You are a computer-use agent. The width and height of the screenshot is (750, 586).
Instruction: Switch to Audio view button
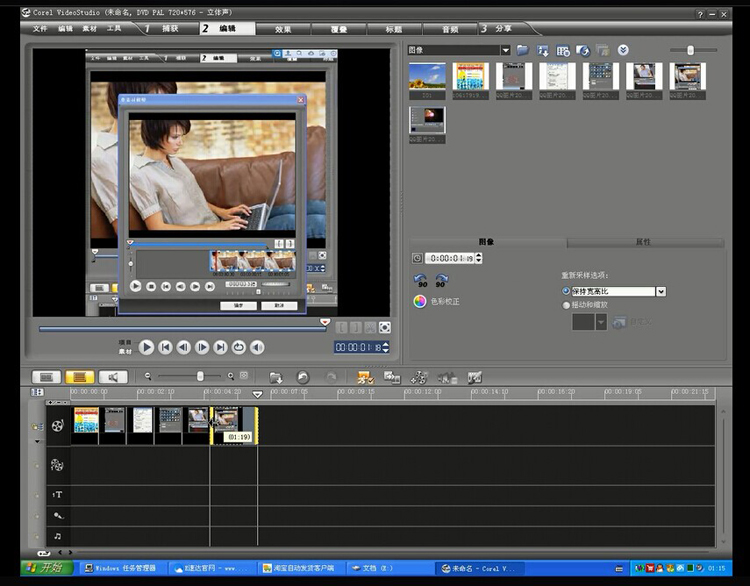point(113,377)
